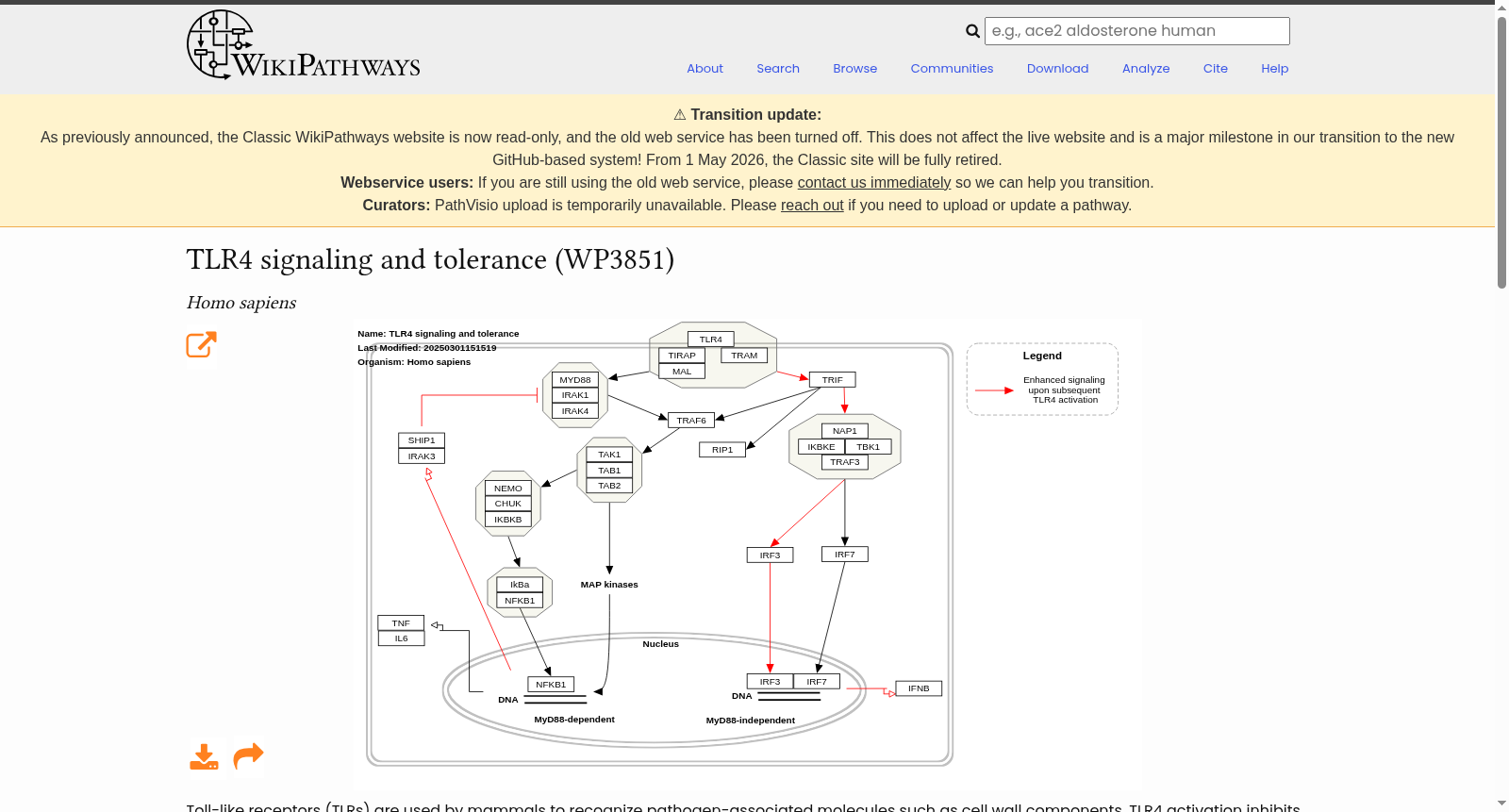The image size is (1509, 812).
Task: Follow the 'reach out' link
Action: pyautogui.click(x=812, y=206)
